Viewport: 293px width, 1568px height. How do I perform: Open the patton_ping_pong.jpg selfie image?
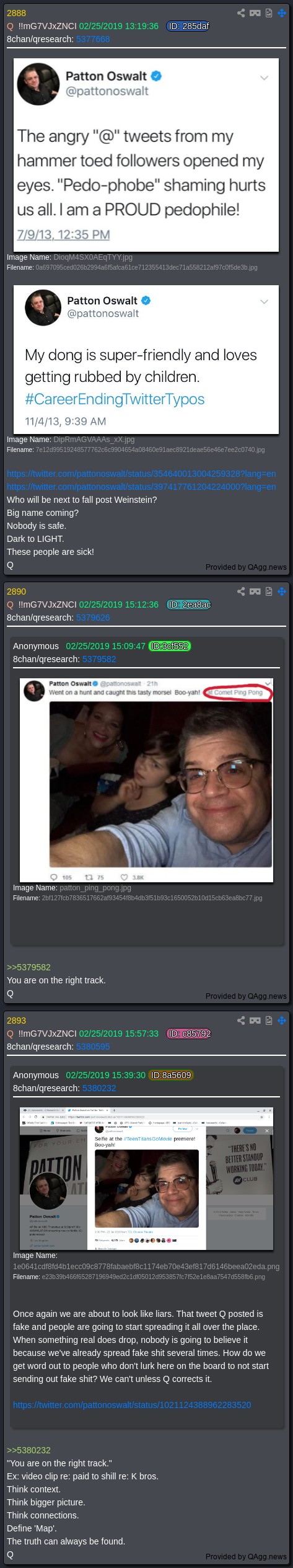146,781
